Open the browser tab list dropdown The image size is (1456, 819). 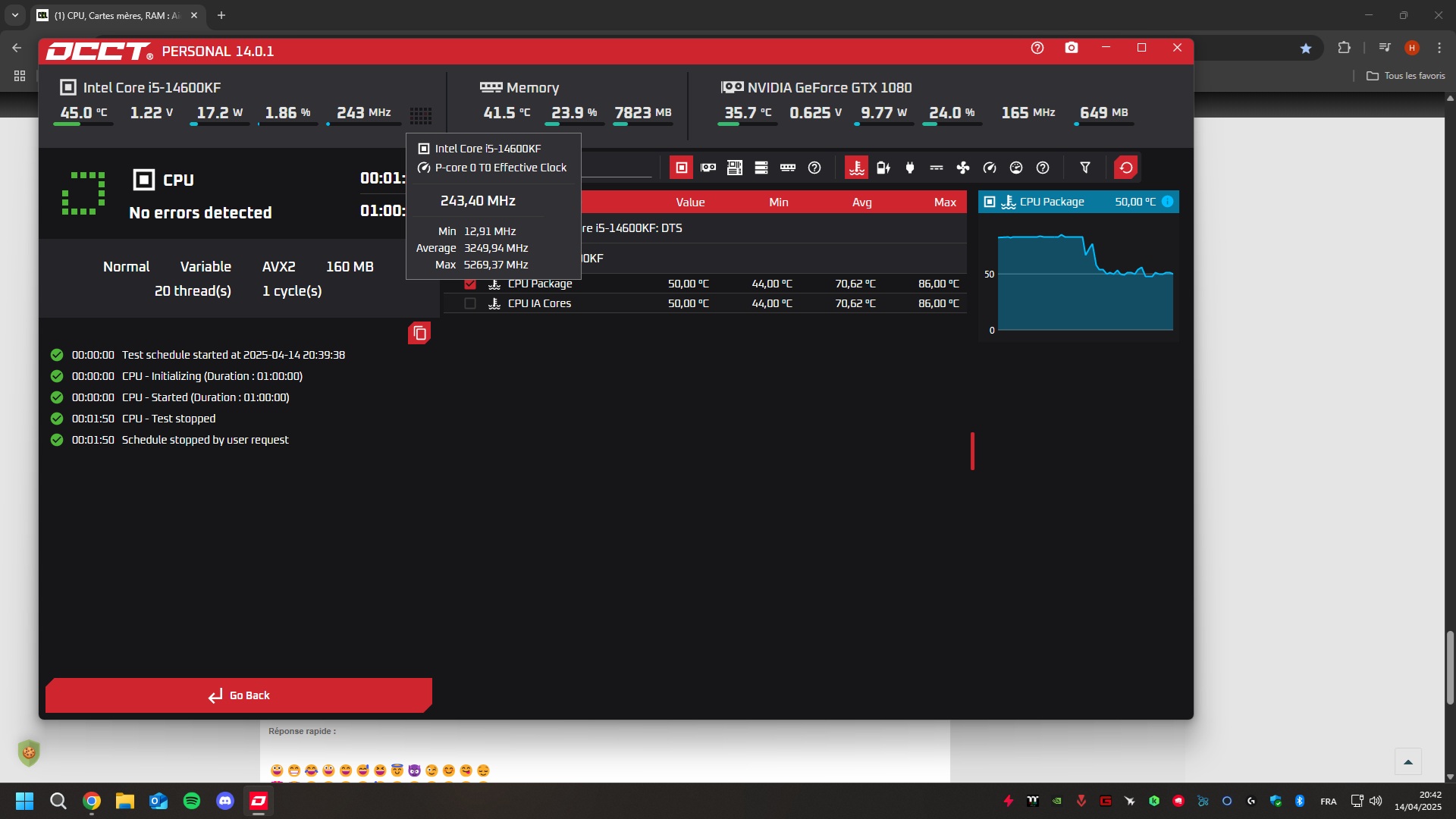coord(14,15)
